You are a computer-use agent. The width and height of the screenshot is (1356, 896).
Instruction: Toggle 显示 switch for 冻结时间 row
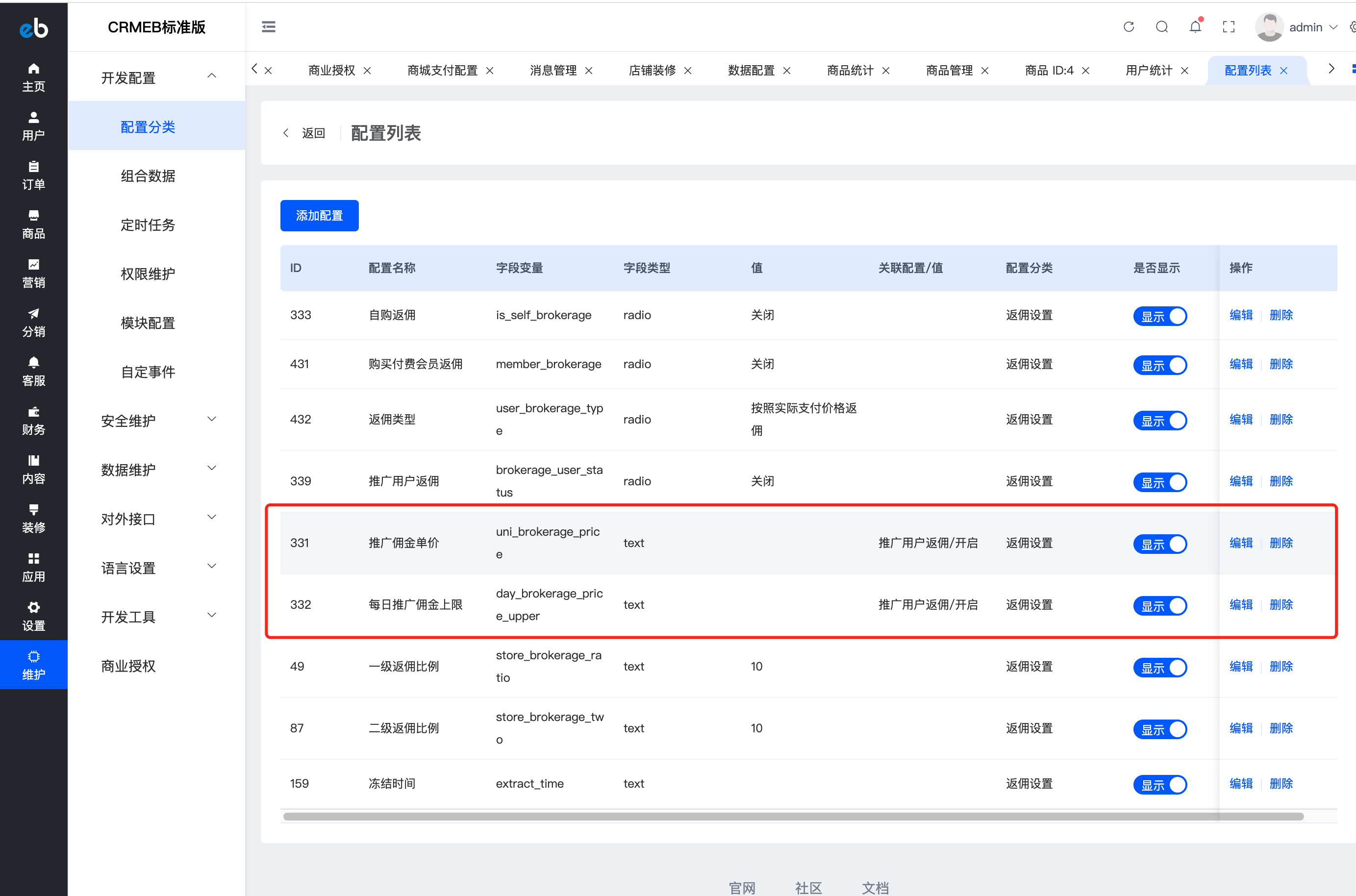[1160, 785]
